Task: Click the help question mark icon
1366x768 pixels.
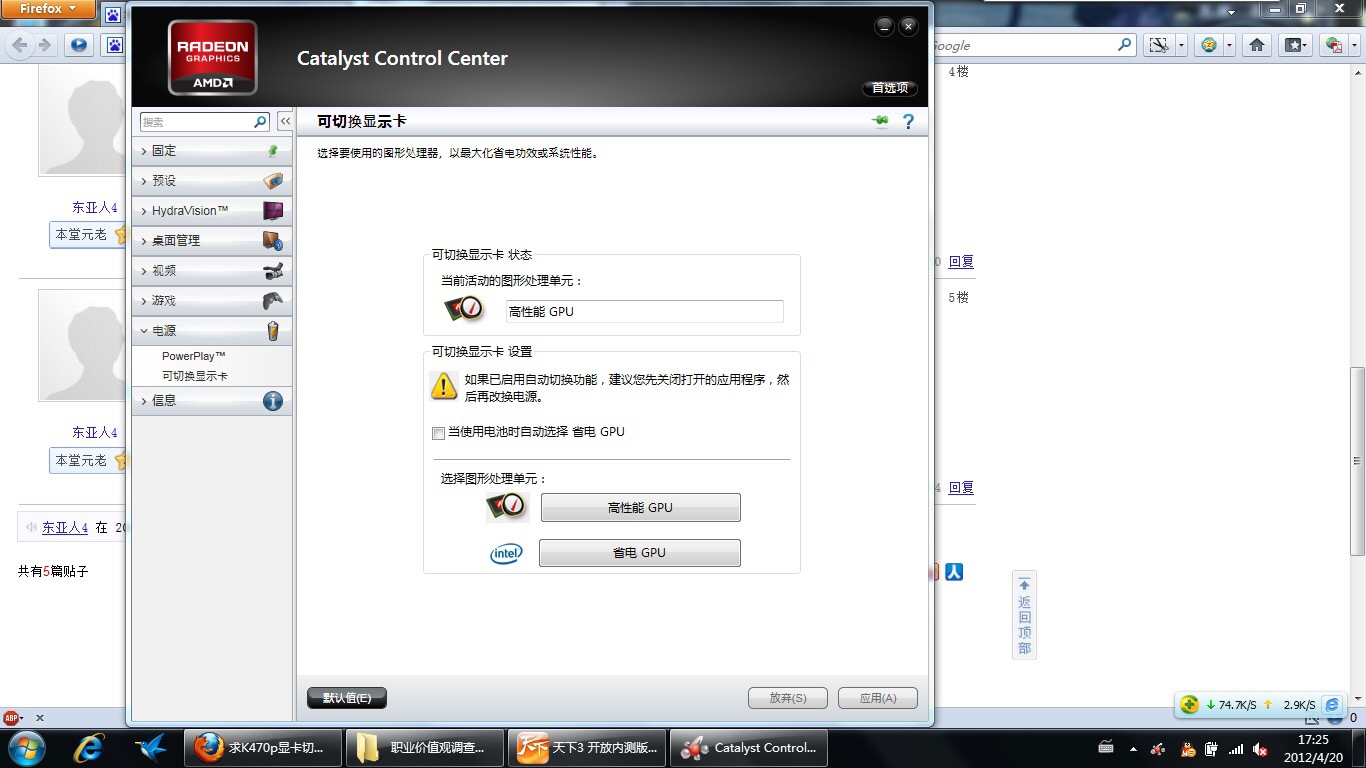Action: [x=908, y=122]
